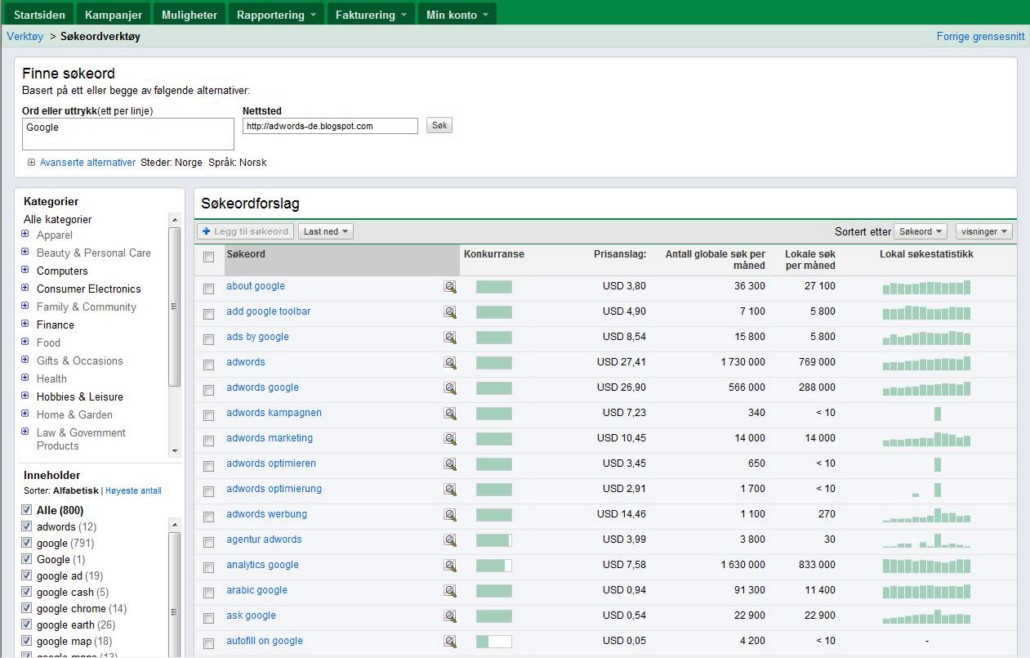This screenshot has height=658, width=1030.
Task: Click competition bar for 'analytics google'
Action: pos(494,565)
